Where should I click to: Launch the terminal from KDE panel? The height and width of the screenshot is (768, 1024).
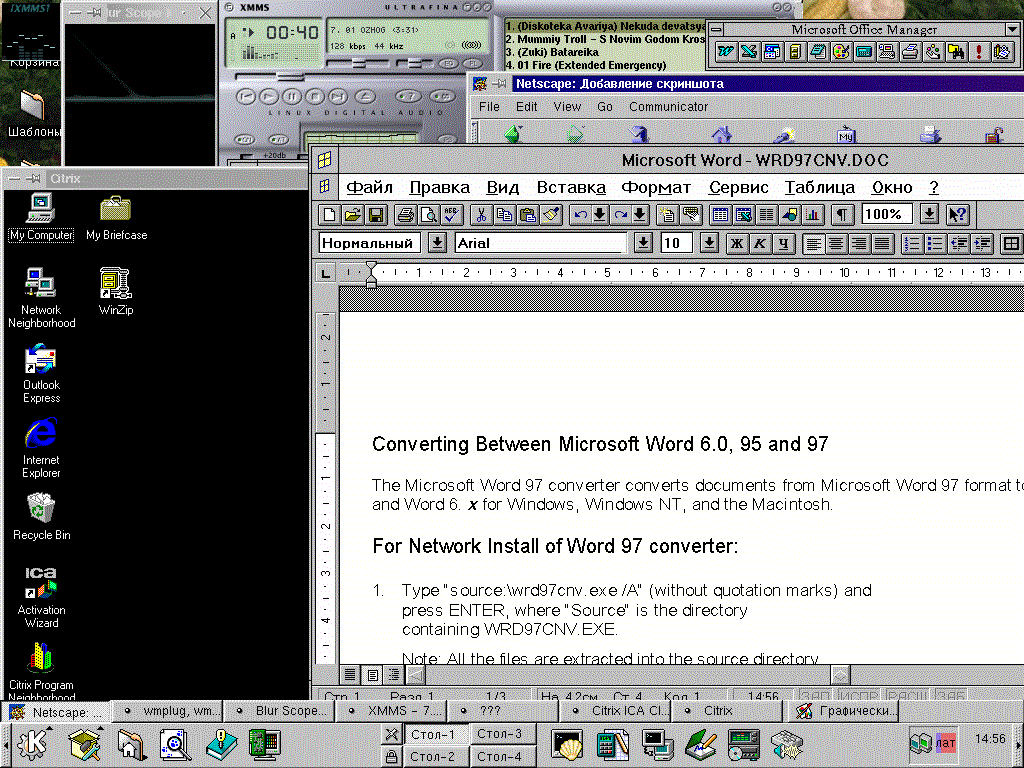(x=568, y=744)
